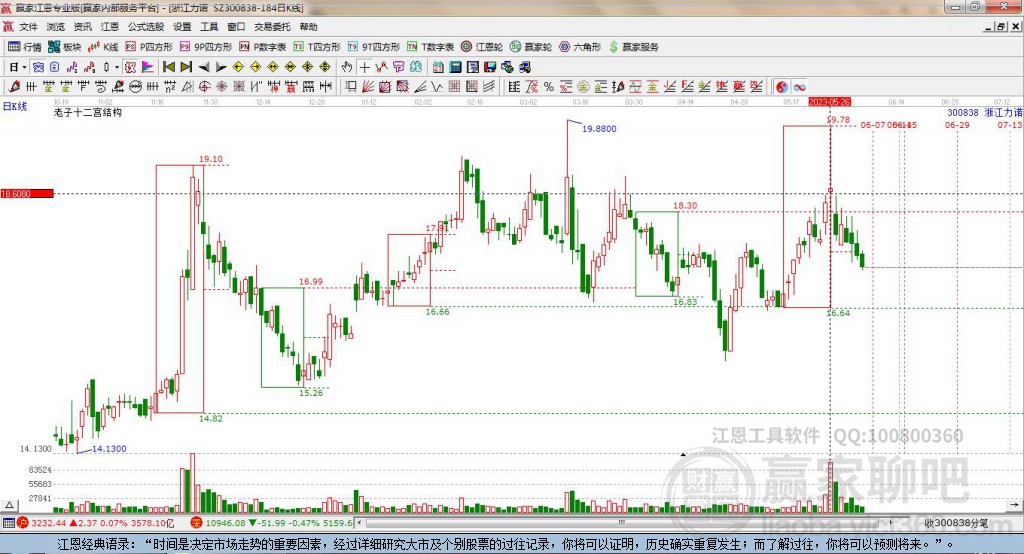Click the 沪 index indicator in status bar
This screenshot has height=554, width=1024.
pos(23,523)
